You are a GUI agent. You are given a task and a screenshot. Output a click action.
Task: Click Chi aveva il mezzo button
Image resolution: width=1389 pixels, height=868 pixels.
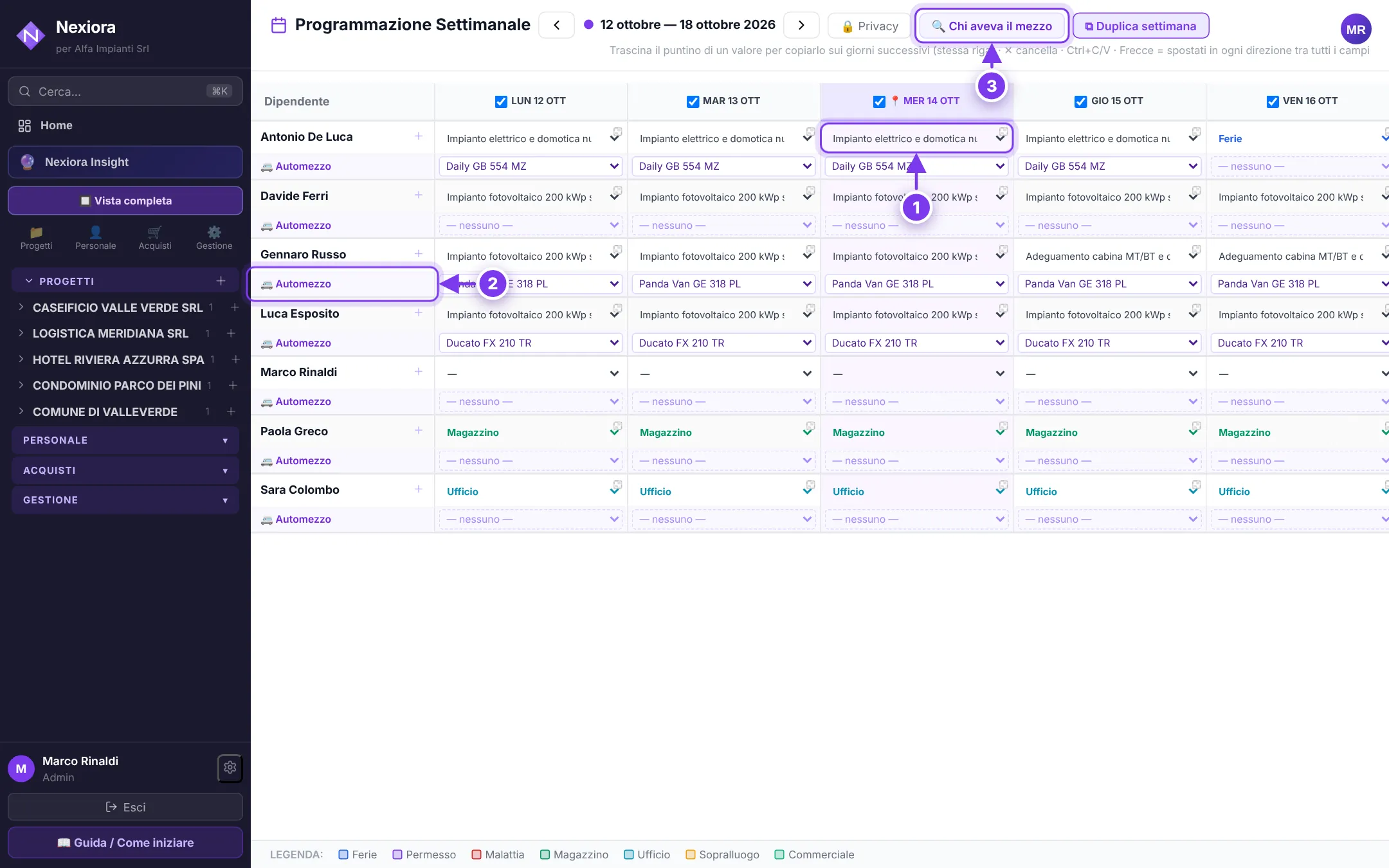[x=992, y=26]
